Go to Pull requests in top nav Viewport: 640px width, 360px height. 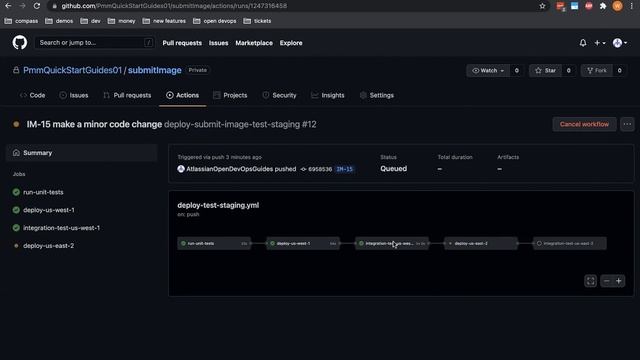[182, 43]
